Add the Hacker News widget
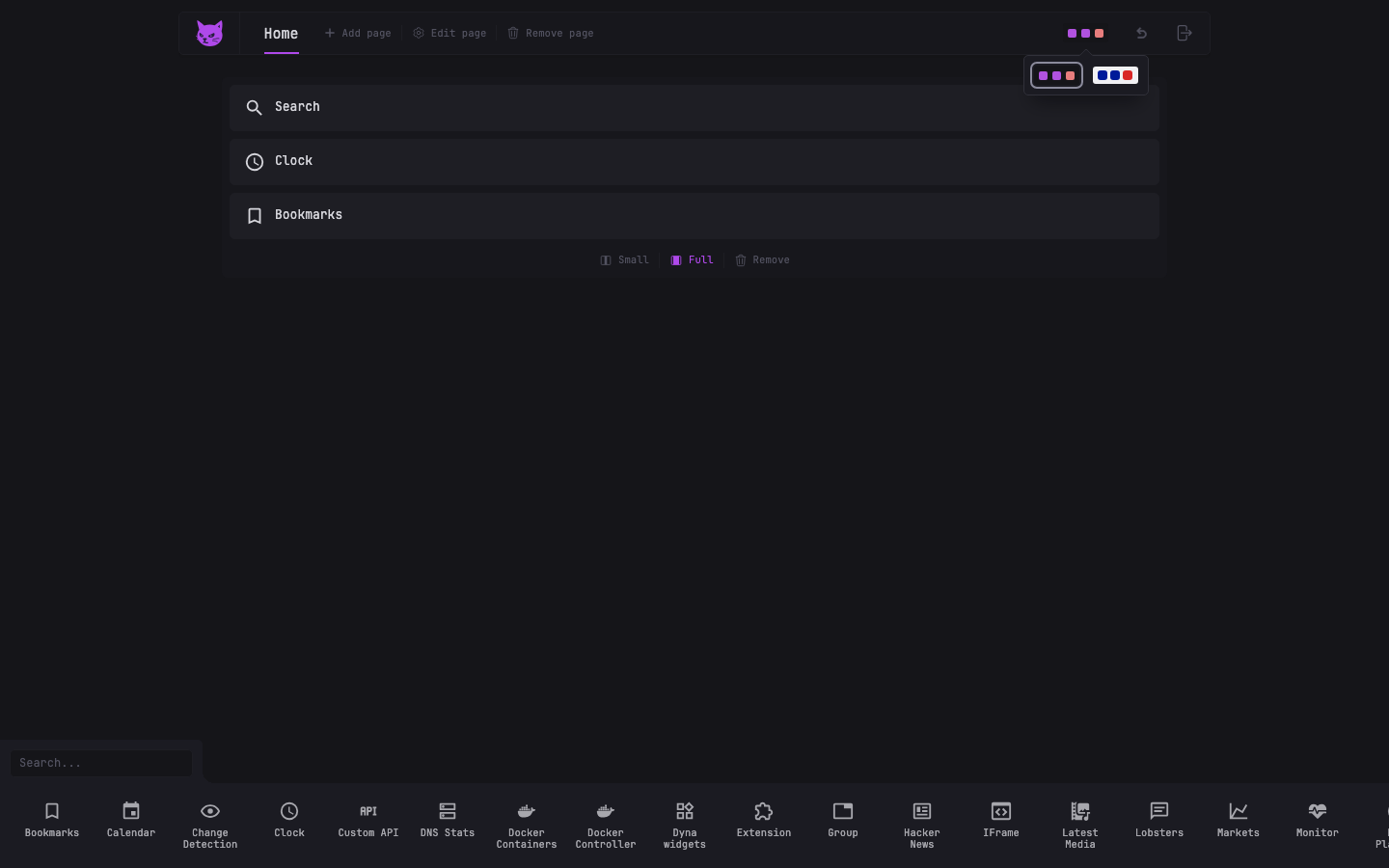The image size is (1389, 868). coord(922,826)
